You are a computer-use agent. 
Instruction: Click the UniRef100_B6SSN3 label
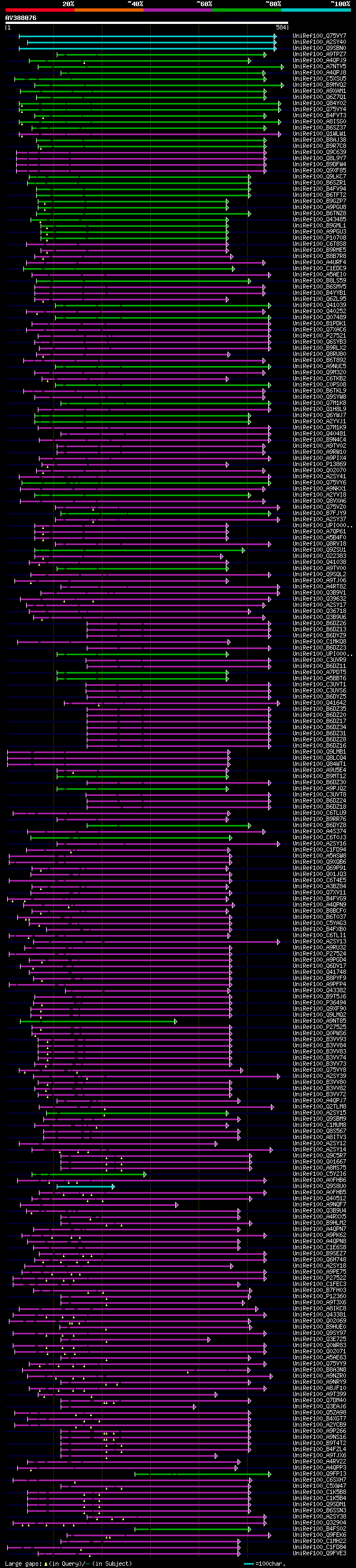[319, 1511]
